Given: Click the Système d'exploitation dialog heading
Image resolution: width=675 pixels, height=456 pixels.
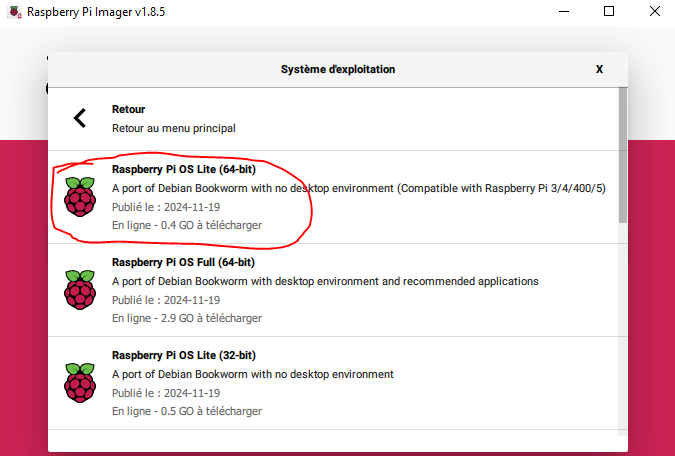Looking at the screenshot, I should click(x=338, y=69).
